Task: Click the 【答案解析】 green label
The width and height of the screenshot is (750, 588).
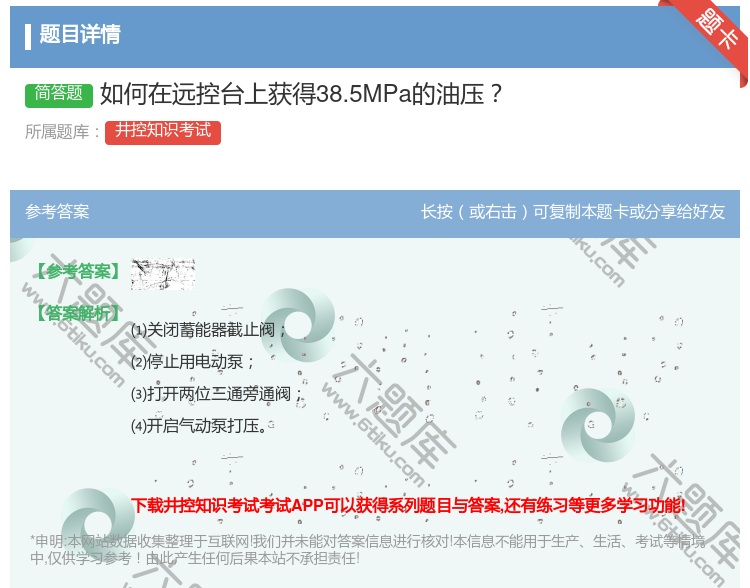Action: tap(77, 313)
